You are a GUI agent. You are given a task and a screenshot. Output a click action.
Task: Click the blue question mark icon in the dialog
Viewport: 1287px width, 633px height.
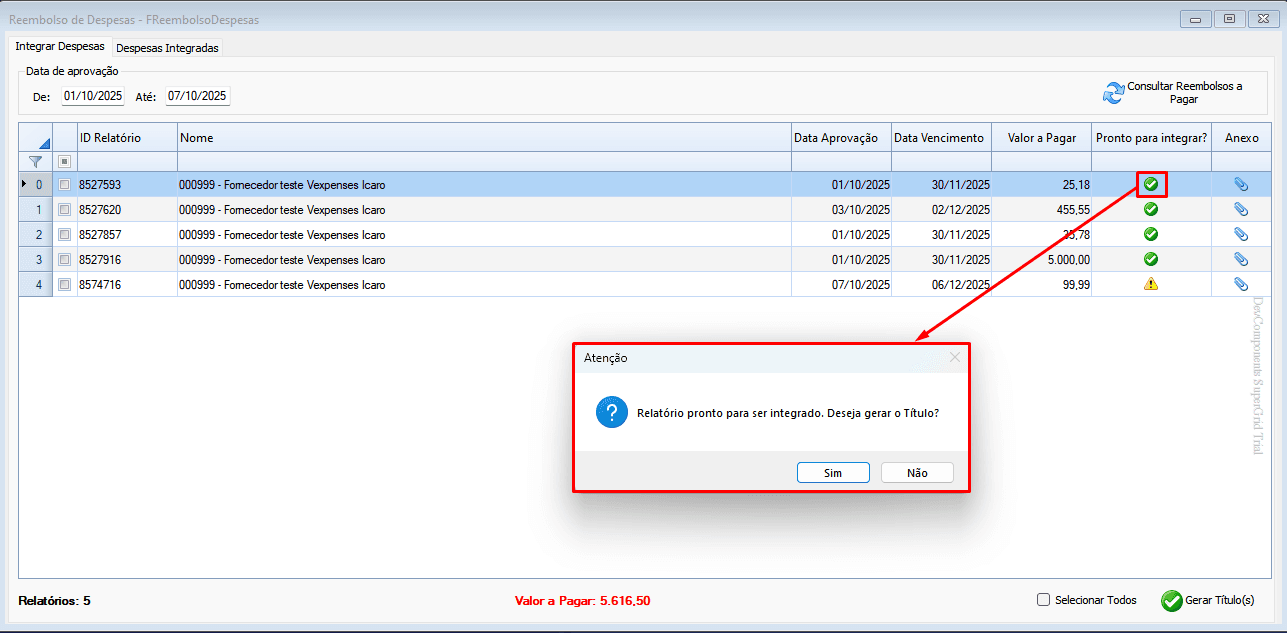[612, 412]
